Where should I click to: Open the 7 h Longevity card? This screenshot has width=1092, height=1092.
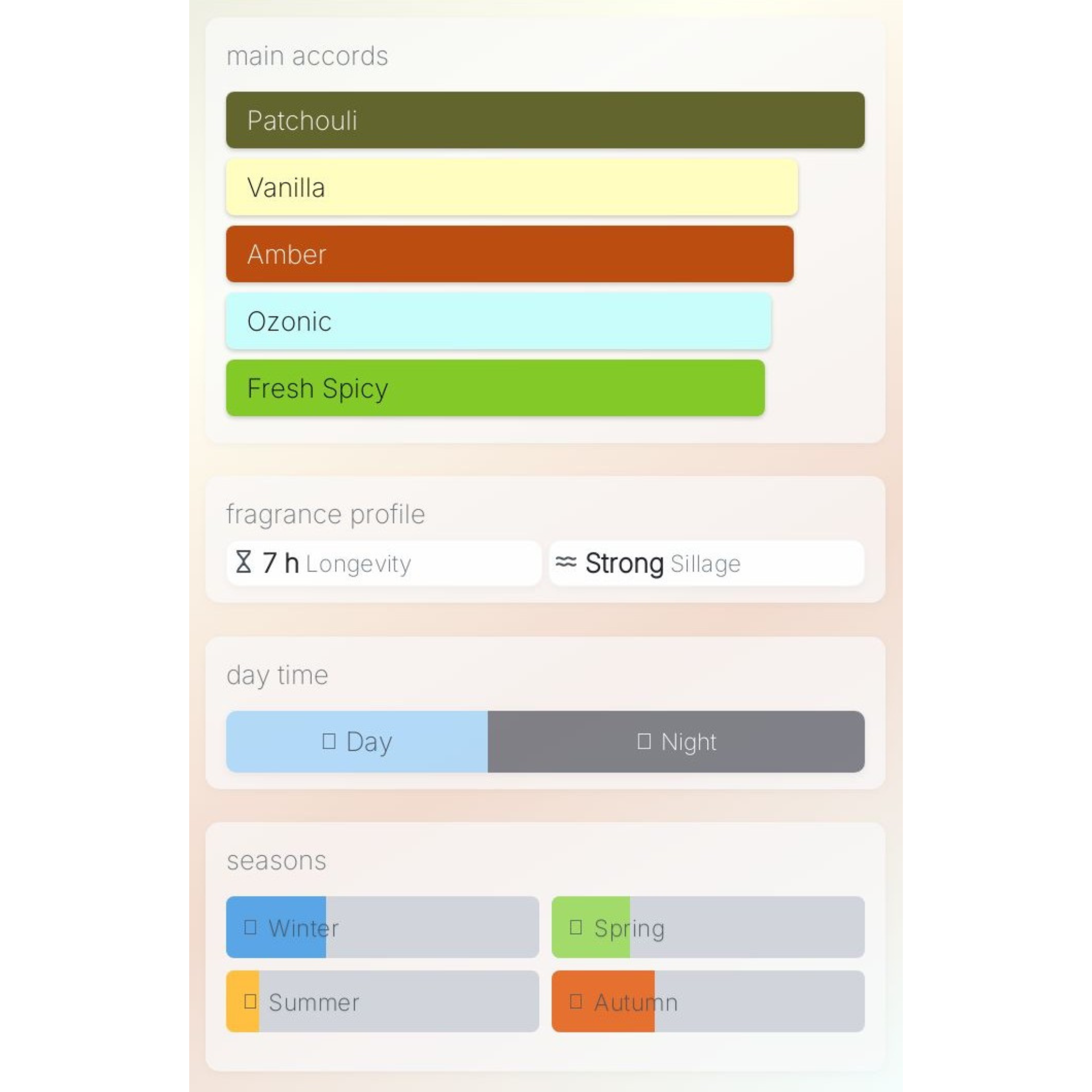click(x=383, y=563)
